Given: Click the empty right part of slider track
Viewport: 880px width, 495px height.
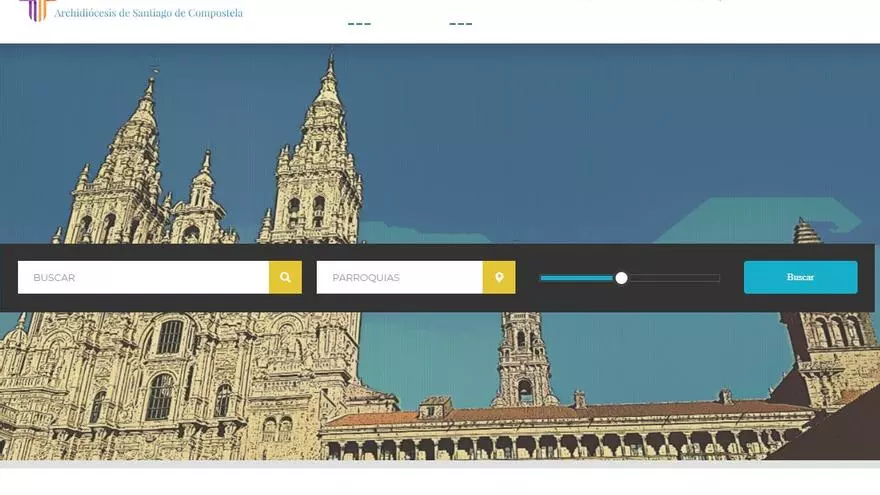Looking at the screenshot, I should [672, 278].
